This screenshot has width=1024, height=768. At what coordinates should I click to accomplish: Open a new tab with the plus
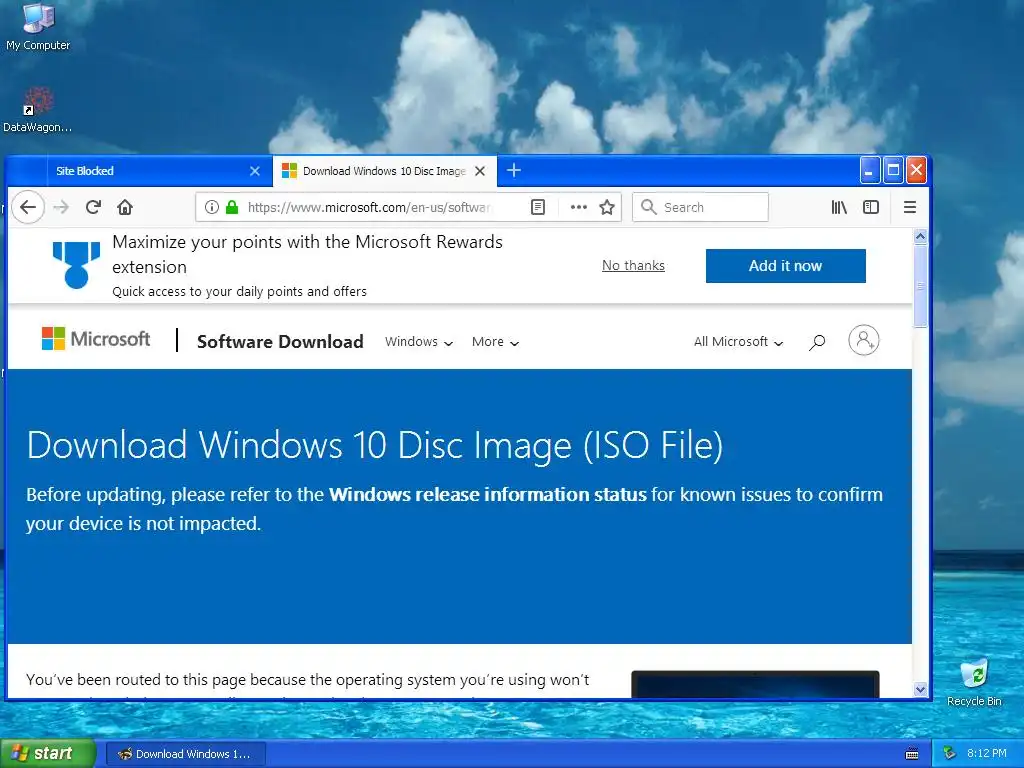514,170
